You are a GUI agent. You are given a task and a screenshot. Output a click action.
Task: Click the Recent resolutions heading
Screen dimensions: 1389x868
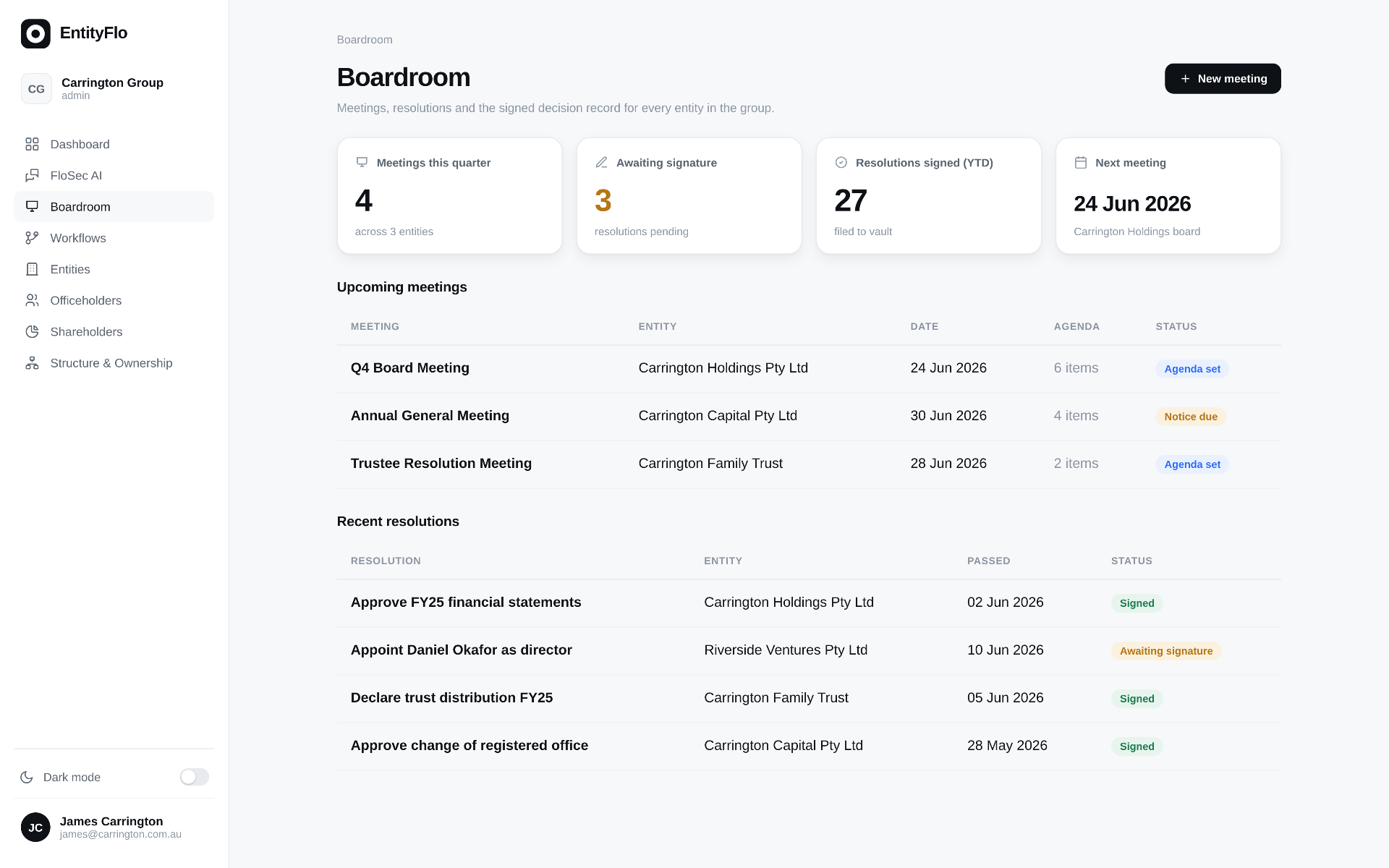click(x=398, y=522)
